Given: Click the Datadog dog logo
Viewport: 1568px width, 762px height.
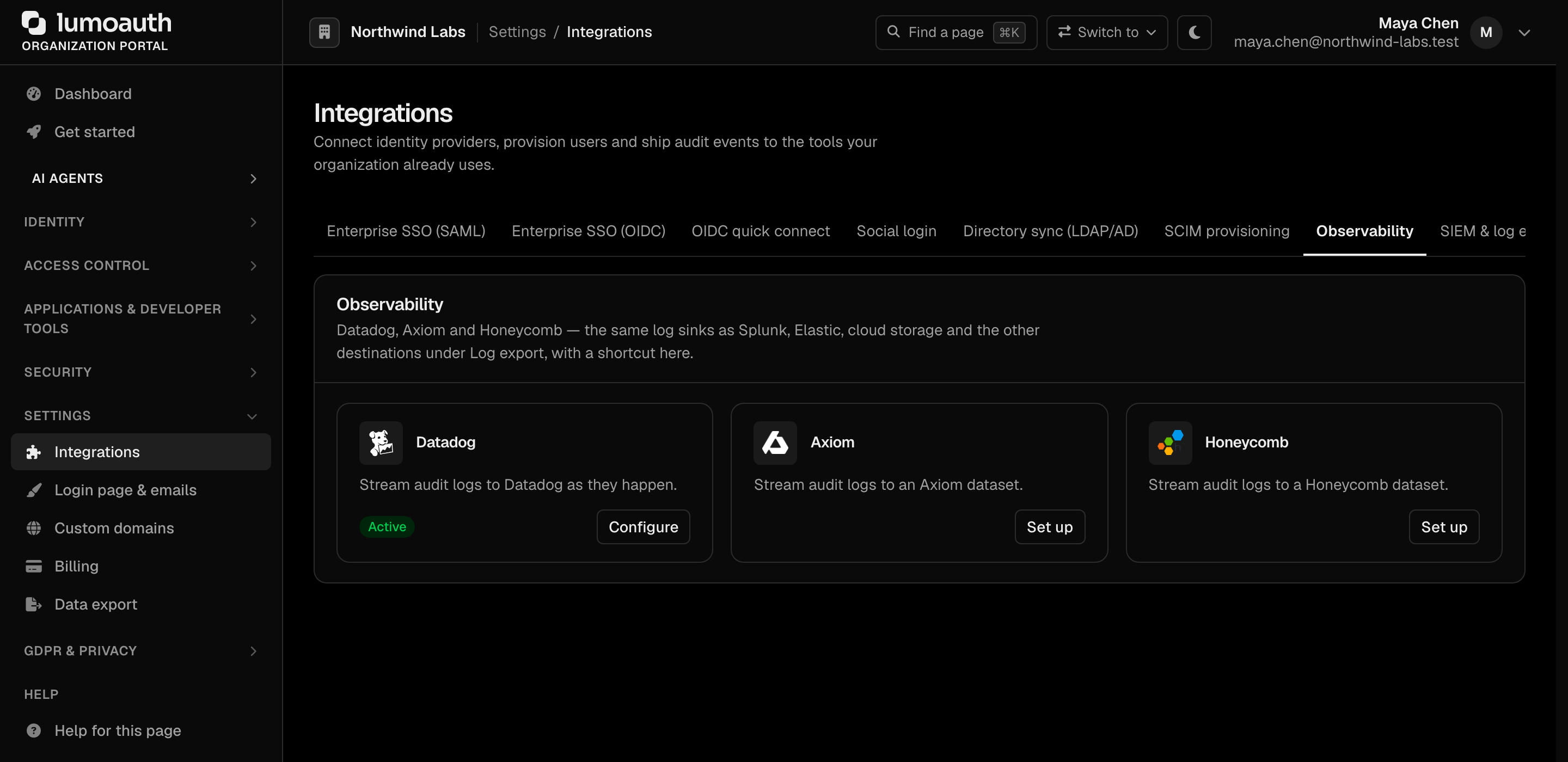Looking at the screenshot, I should [x=381, y=443].
